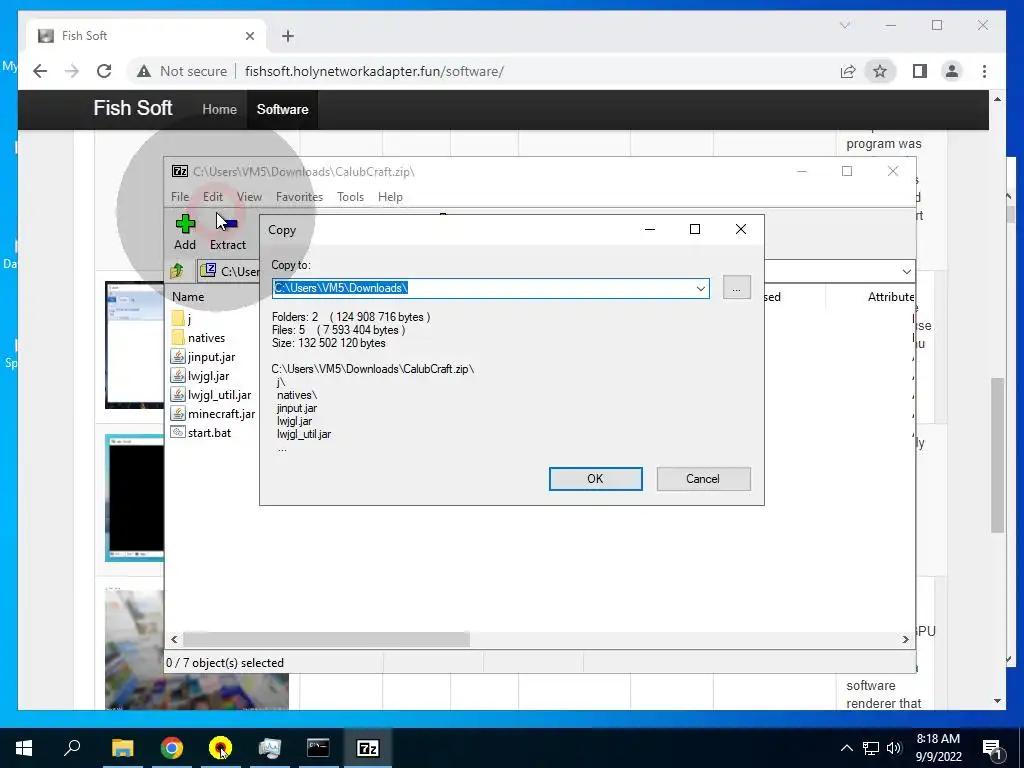This screenshot has width=1024, height=768.
Task: Open Windows Start menu
Action: click(24, 748)
